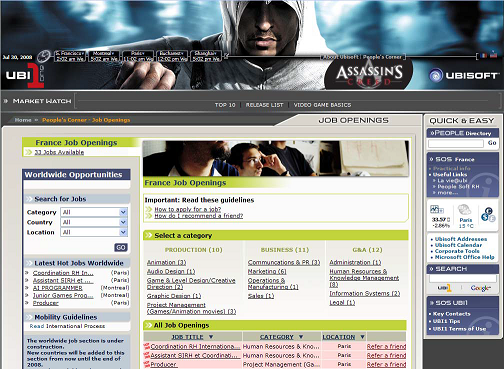Open Administration (1) category
504x369 pixels.
click(355, 263)
